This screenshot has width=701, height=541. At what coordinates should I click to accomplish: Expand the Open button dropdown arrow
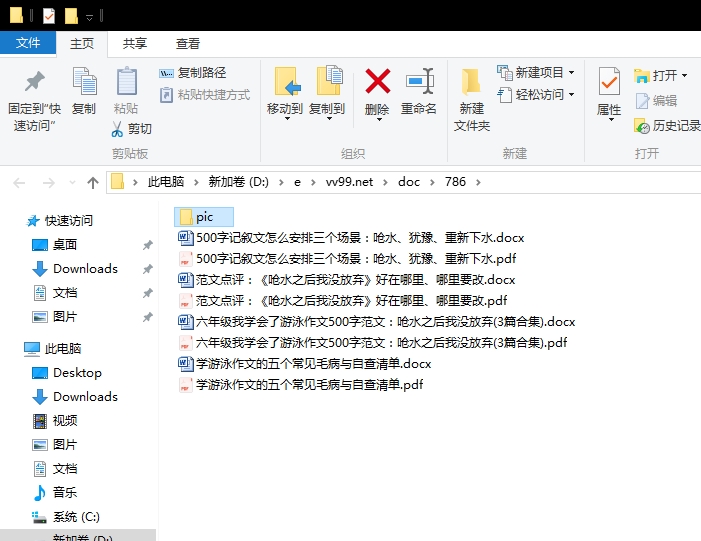pyautogui.click(x=684, y=76)
